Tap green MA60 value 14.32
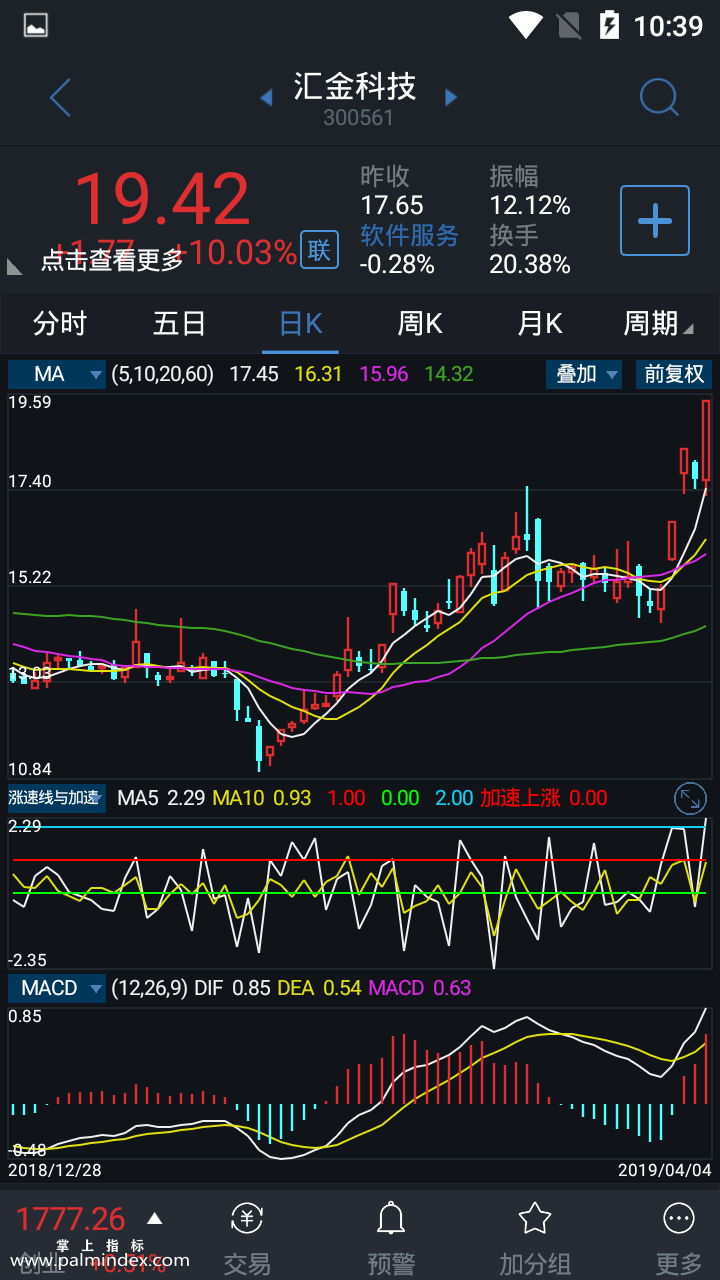 (449, 374)
